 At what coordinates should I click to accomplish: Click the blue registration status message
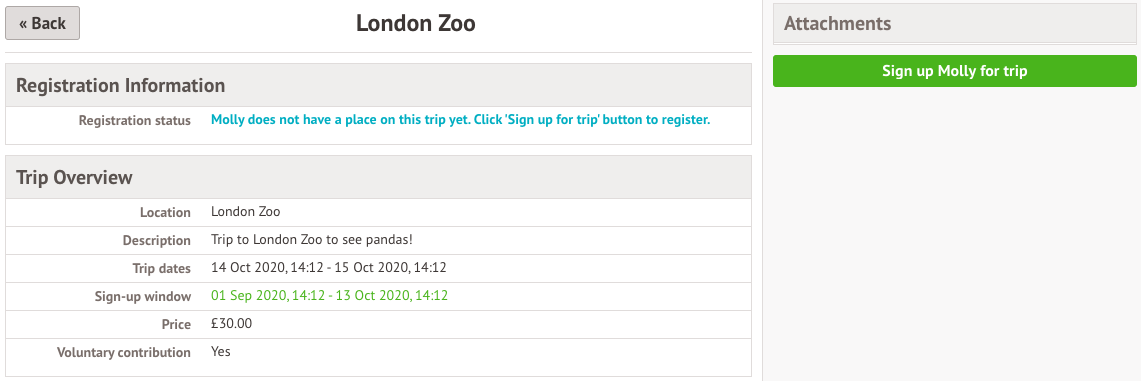pyautogui.click(x=461, y=120)
